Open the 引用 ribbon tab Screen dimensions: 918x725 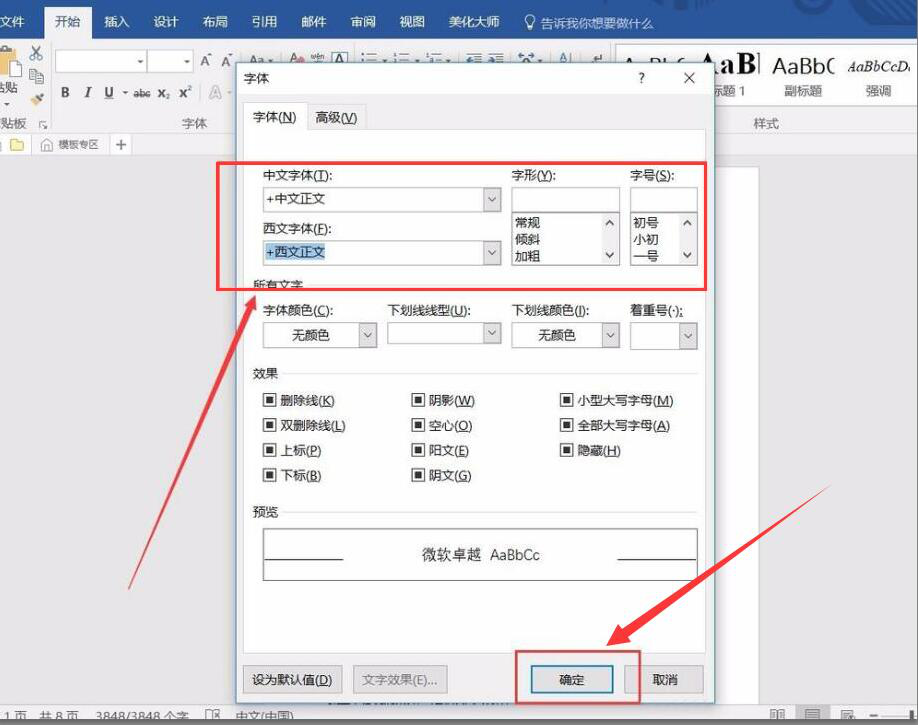[264, 22]
